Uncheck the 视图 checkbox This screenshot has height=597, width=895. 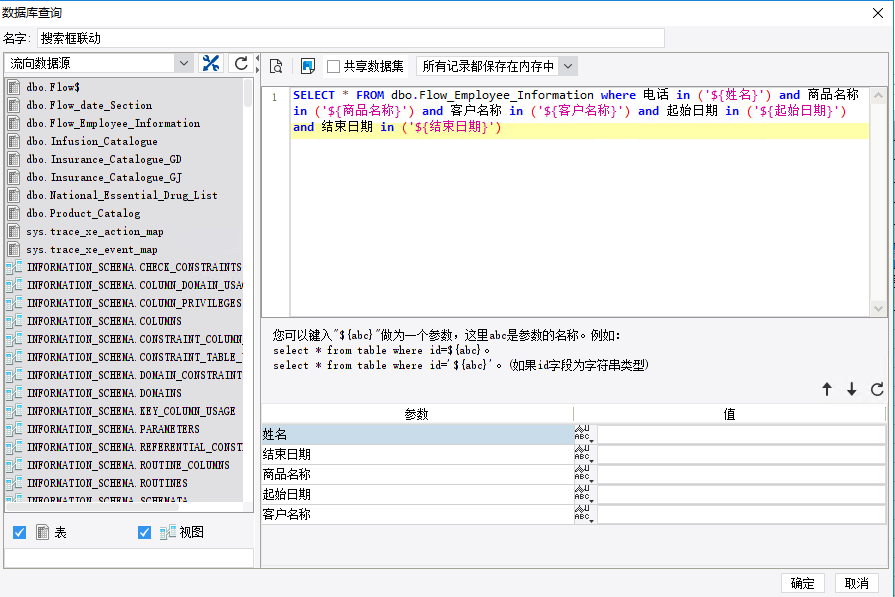[x=144, y=533]
